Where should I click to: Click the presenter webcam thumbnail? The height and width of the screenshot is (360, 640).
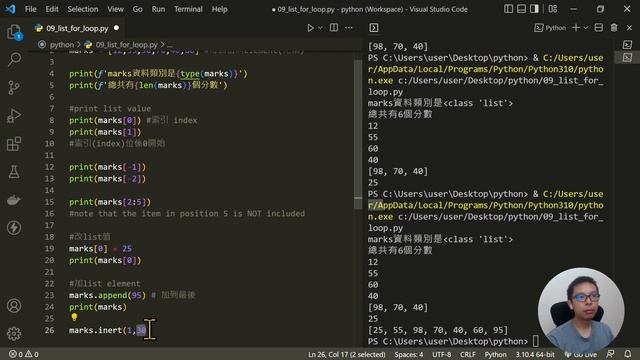[581, 309]
